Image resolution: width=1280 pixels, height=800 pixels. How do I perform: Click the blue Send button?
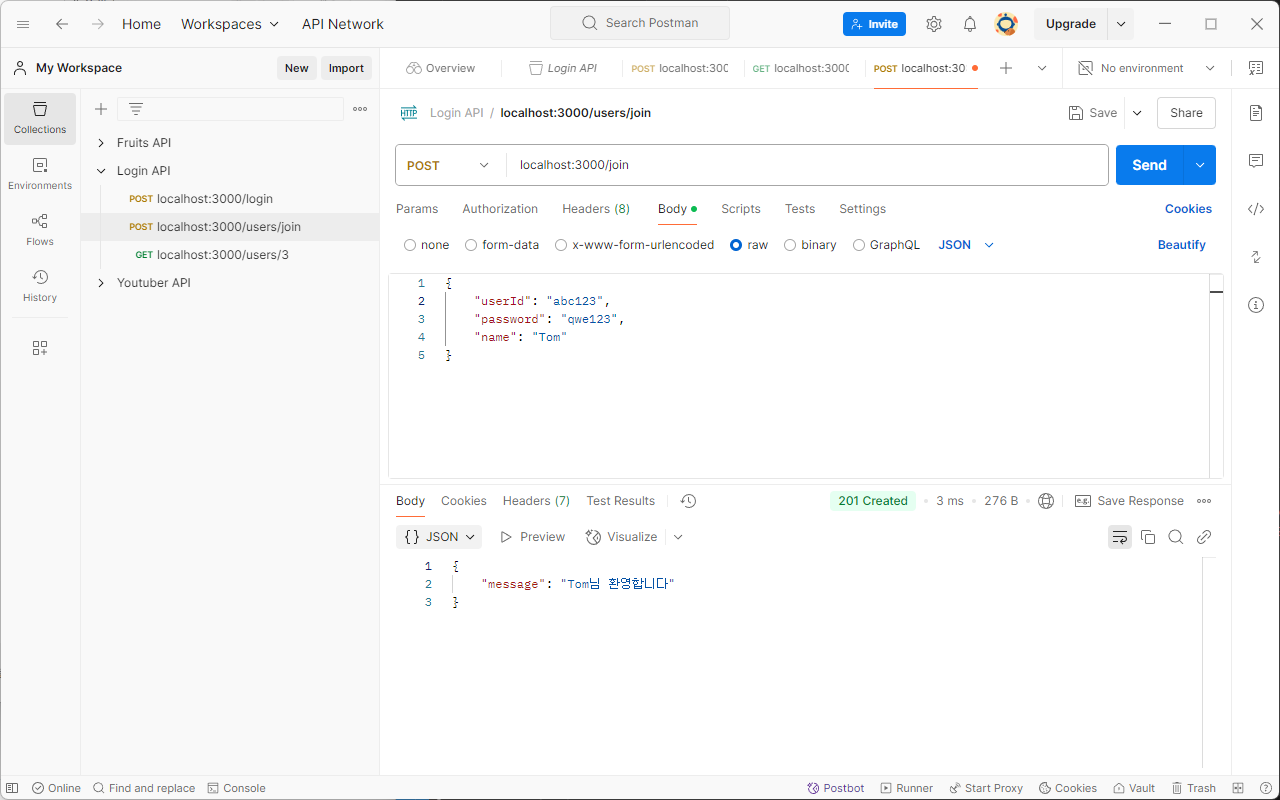coord(1149,165)
